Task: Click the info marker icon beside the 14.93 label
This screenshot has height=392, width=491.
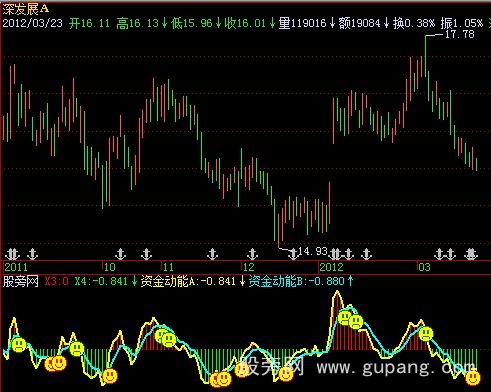Action: [293, 254]
